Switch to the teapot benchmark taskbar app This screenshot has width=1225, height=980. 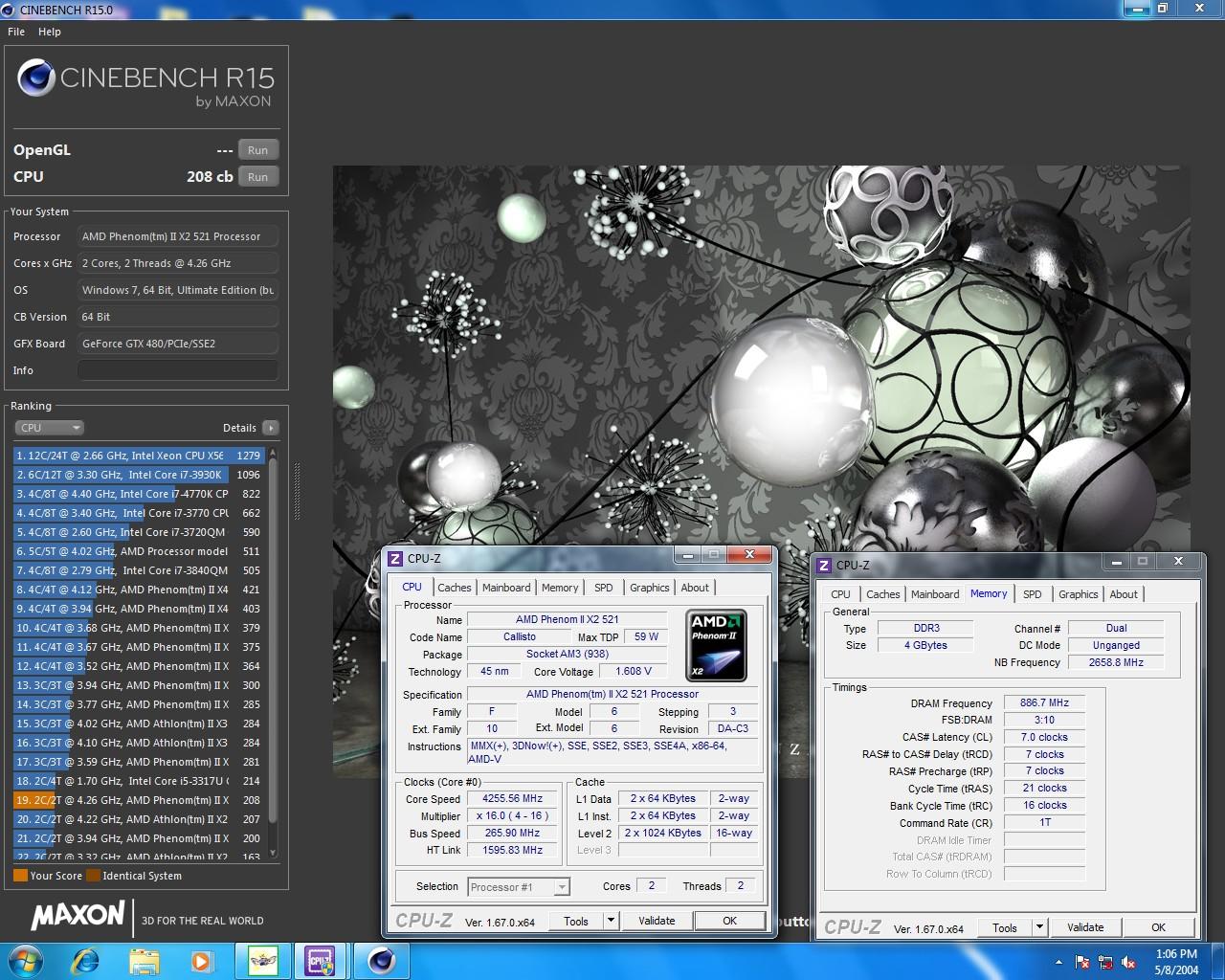click(x=262, y=961)
